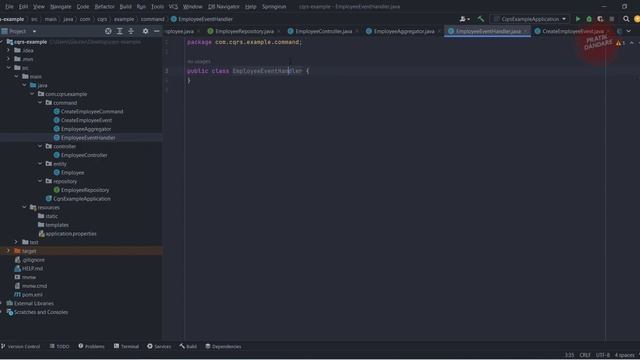Open the VCS menu
The width and height of the screenshot is (640, 360).
click(x=173, y=7)
